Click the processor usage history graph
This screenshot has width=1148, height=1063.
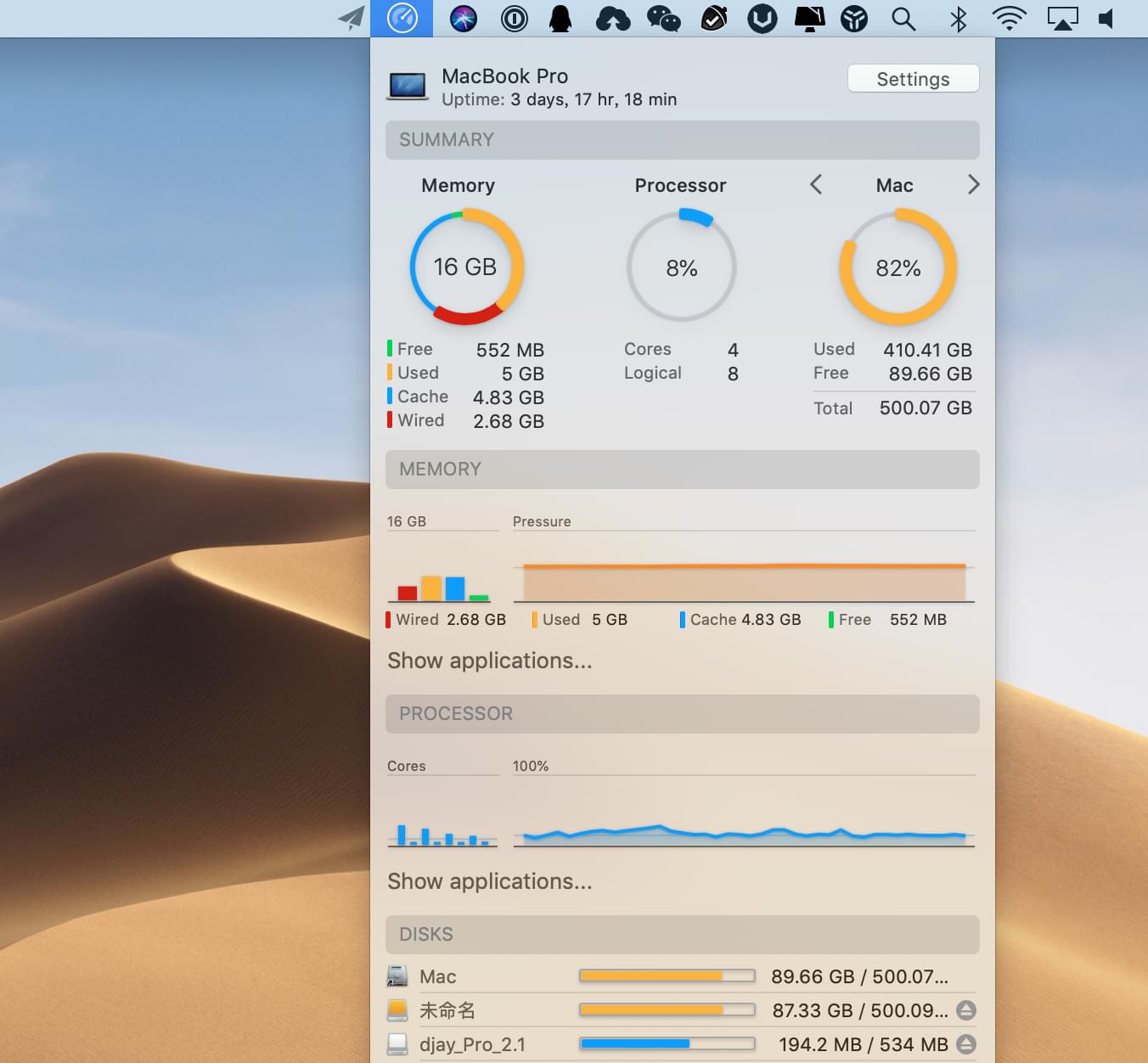744,834
